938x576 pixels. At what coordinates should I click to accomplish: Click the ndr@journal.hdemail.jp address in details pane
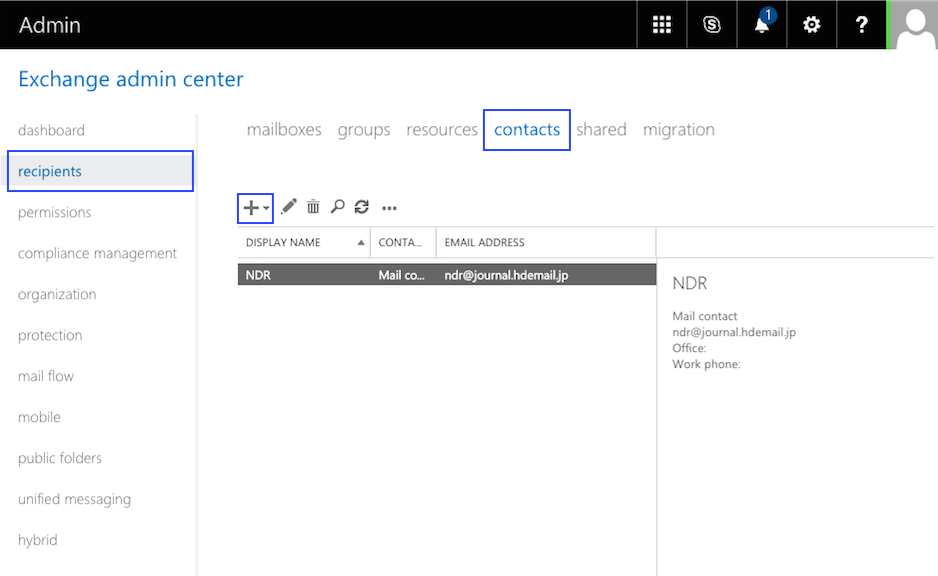(734, 333)
